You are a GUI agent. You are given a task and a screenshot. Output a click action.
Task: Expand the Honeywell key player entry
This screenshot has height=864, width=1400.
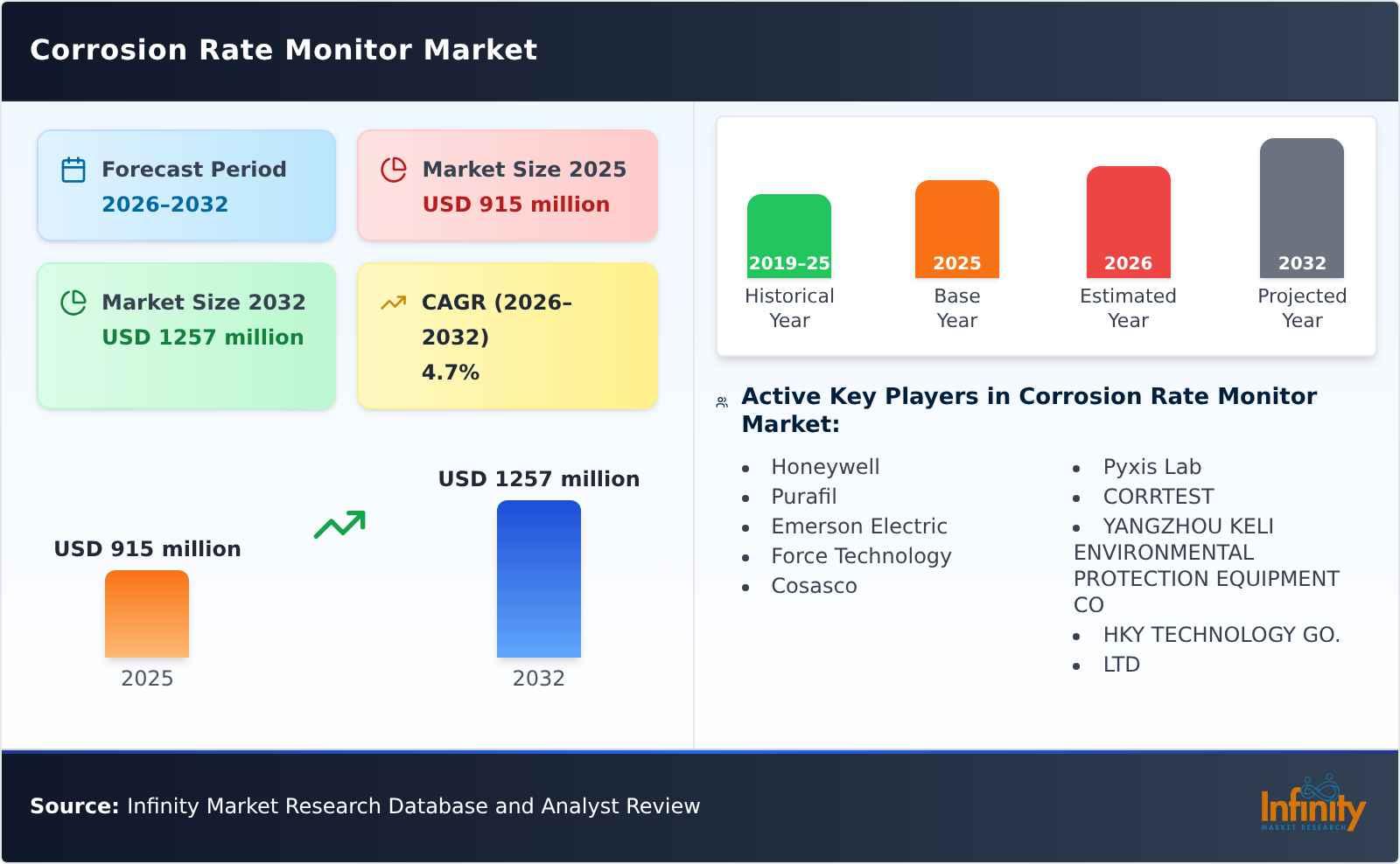pos(824,466)
